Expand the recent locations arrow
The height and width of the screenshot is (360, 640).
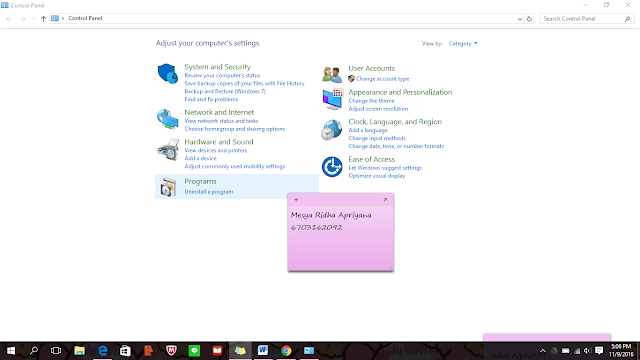click(33, 19)
